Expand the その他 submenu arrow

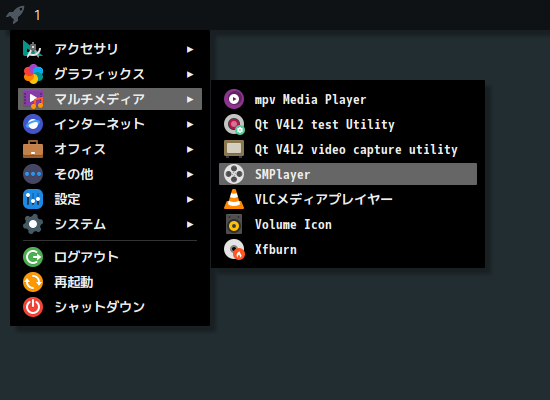[x=190, y=174]
